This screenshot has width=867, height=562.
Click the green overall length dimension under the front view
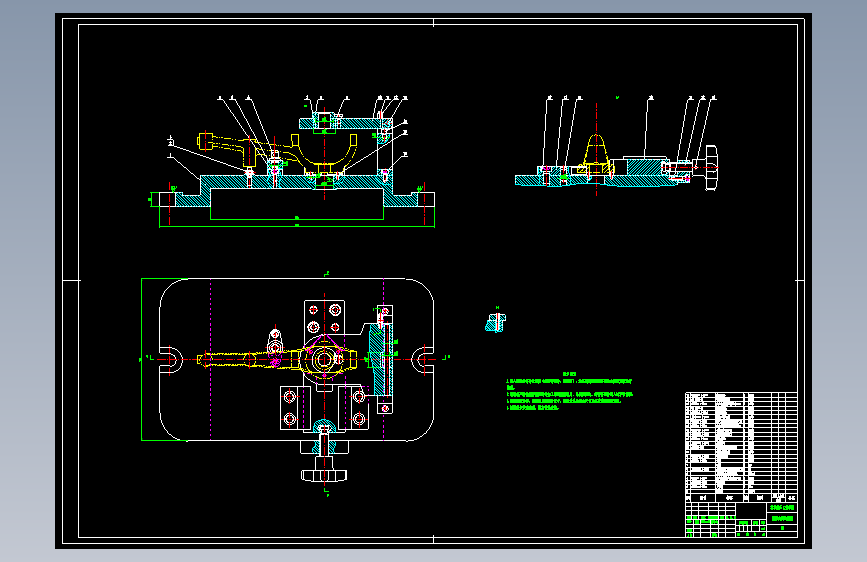[x=297, y=226]
